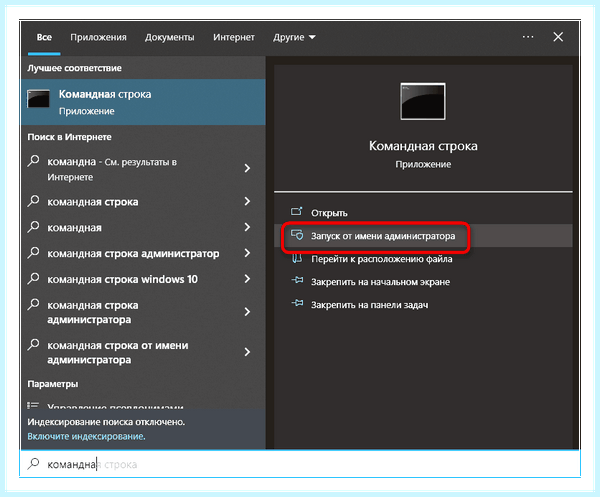Viewport: 600px width, 497px height.
Task: Click search icon beside 'командная' suggestion
Action: pos(33,227)
